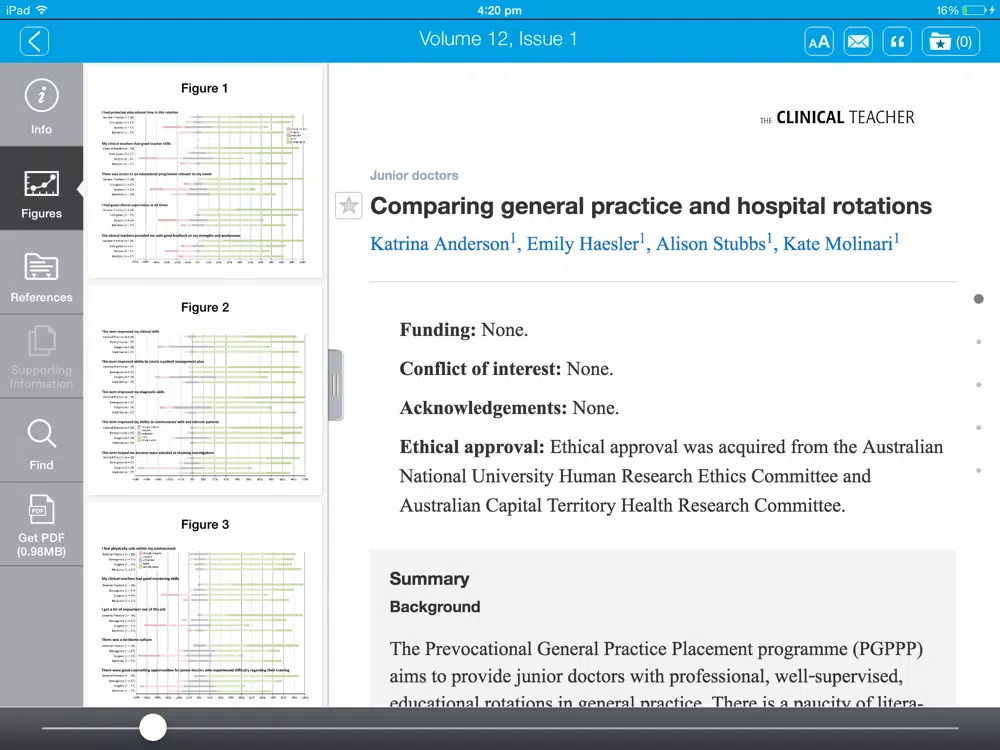
Task: Click 'Ethical approval:' label text
Action: click(x=472, y=447)
